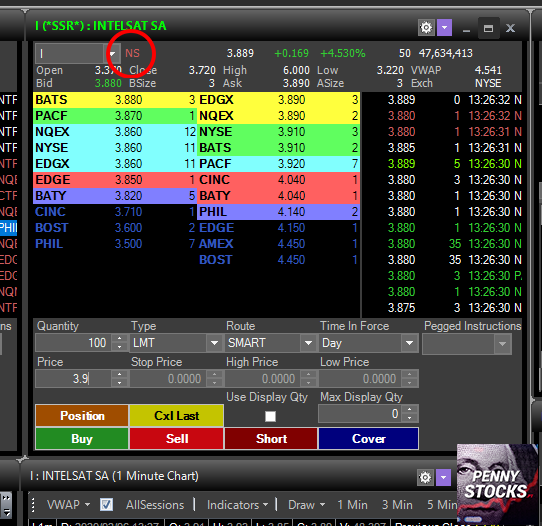Click the ticker symbol input field
This screenshot has width=542, height=526.
coord(70,54)
